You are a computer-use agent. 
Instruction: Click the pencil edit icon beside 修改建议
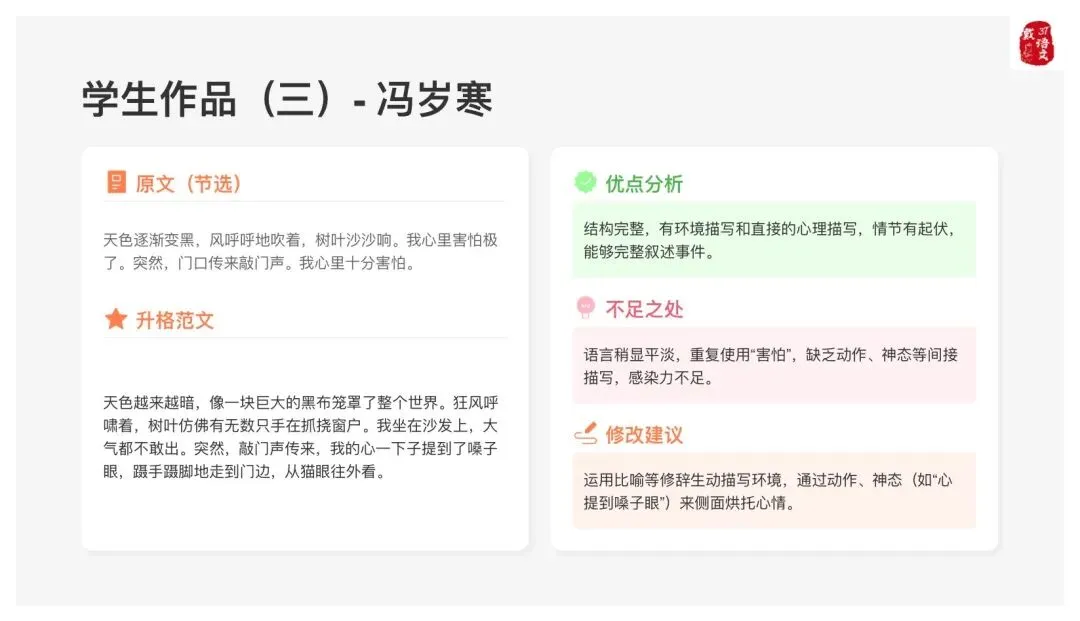coord(585,433)
